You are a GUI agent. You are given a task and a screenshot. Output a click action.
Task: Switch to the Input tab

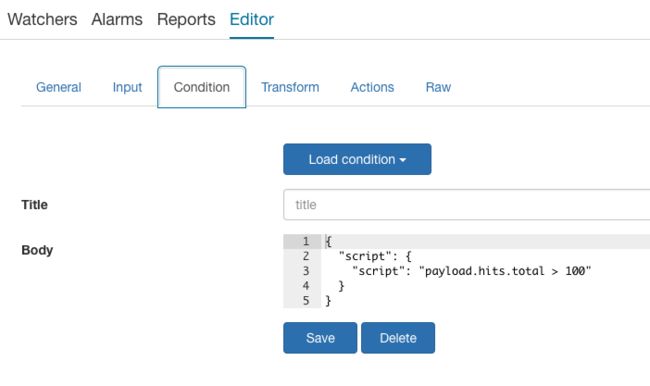point(127,87)
